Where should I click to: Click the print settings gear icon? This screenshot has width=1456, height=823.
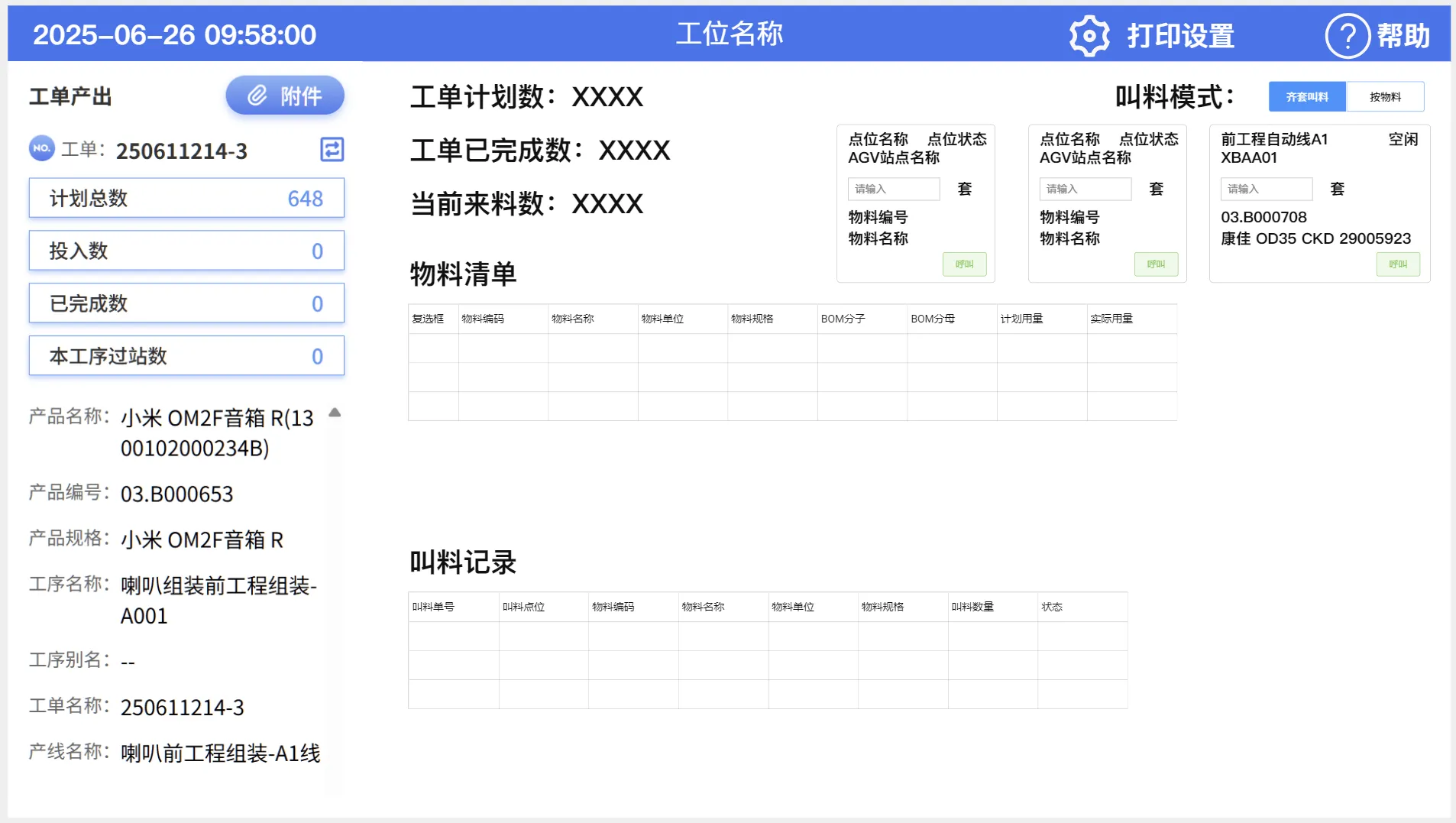pos(1089,35)
